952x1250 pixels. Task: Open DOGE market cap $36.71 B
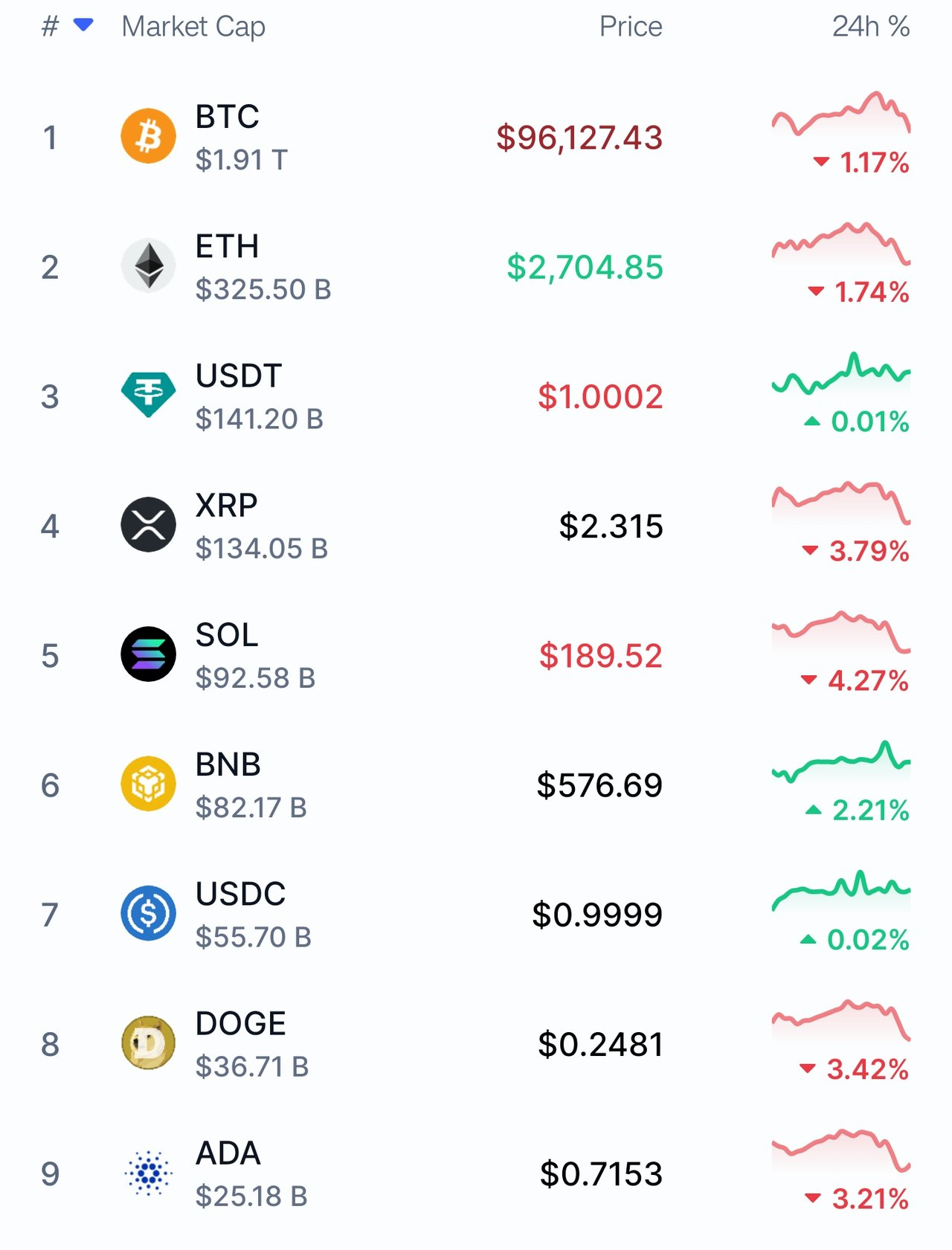pos(252,1066)
